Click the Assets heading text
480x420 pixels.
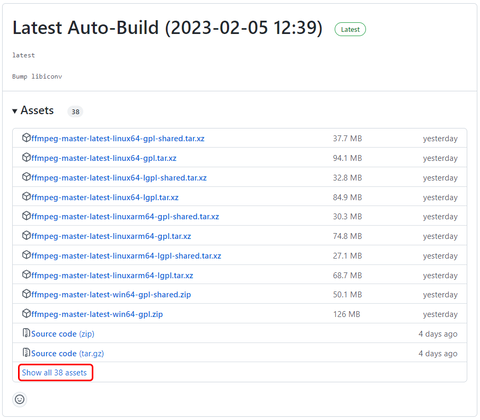(37, 110)
